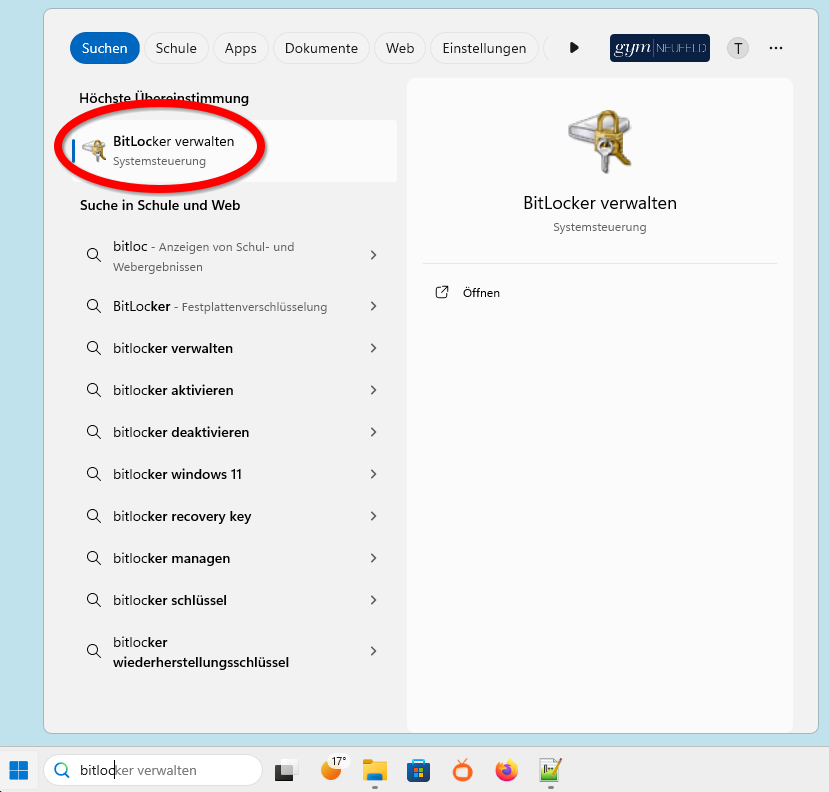Click the T account avatar
The width and height of the screenshot is (829, 792).
click(x=737, y=47)
